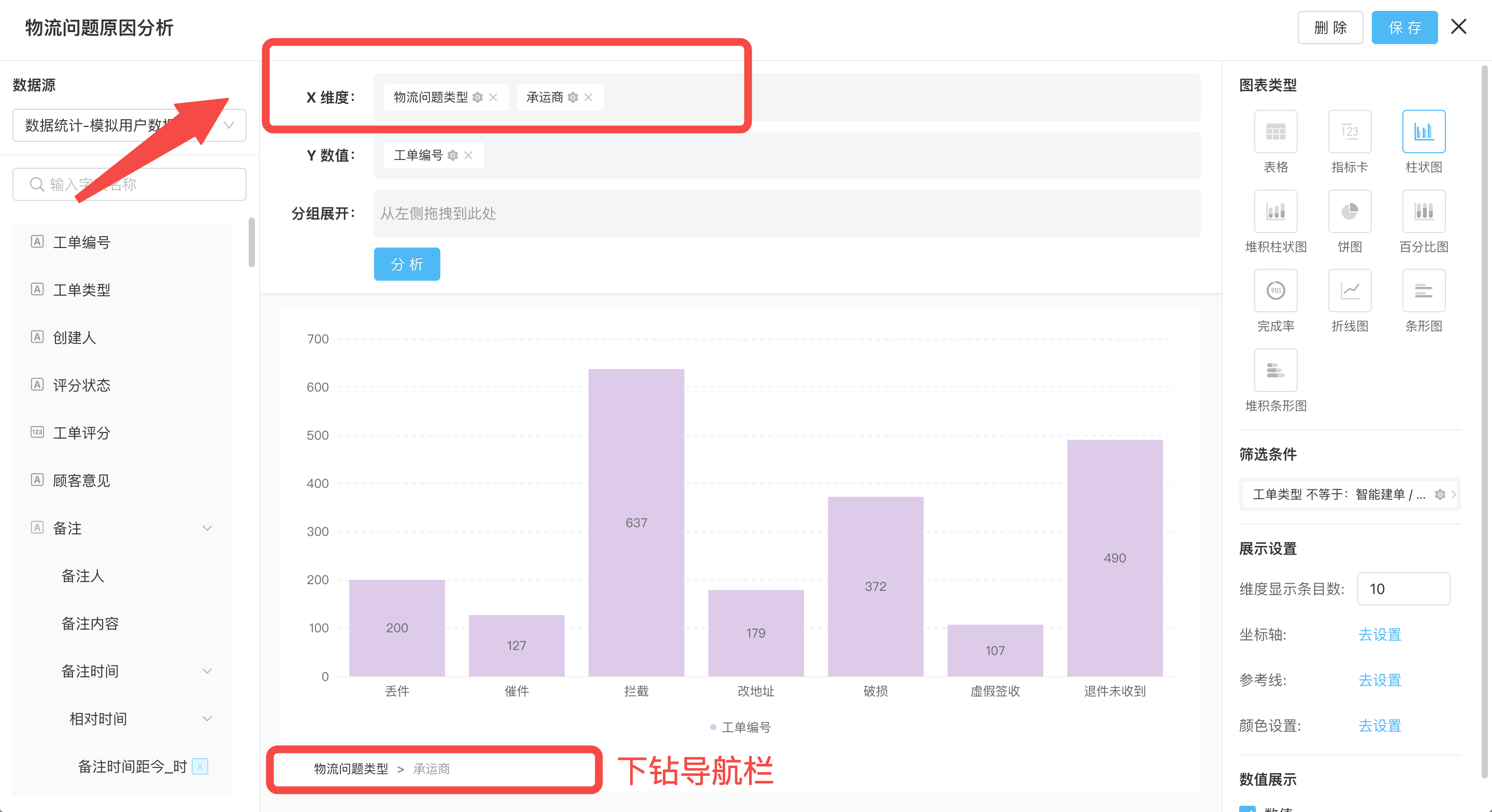
Task: Click the field name search box
Action: click(x=129, y=184)
